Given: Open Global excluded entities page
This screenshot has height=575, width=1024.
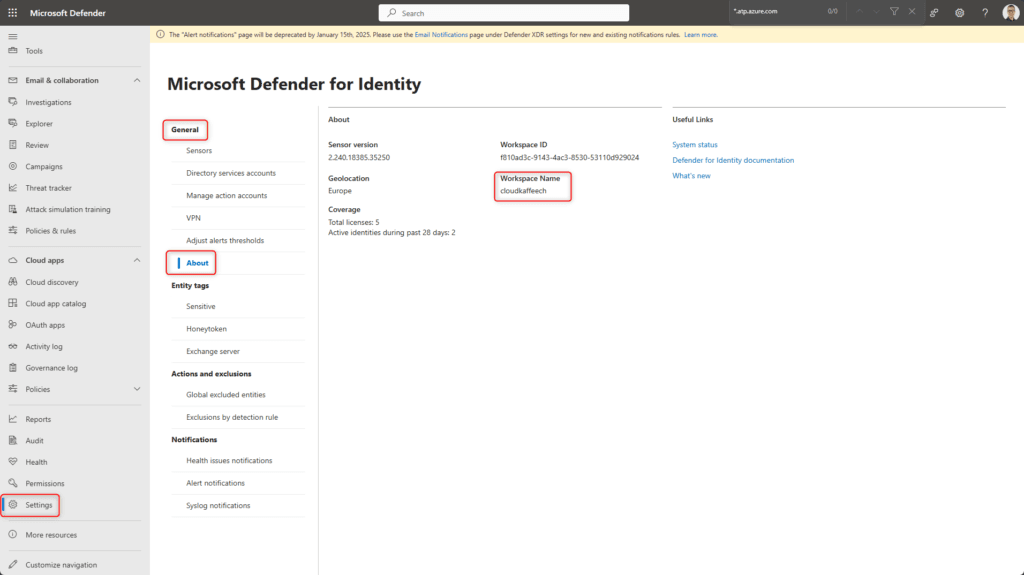Looking at the screenshot, I should 225,395.
